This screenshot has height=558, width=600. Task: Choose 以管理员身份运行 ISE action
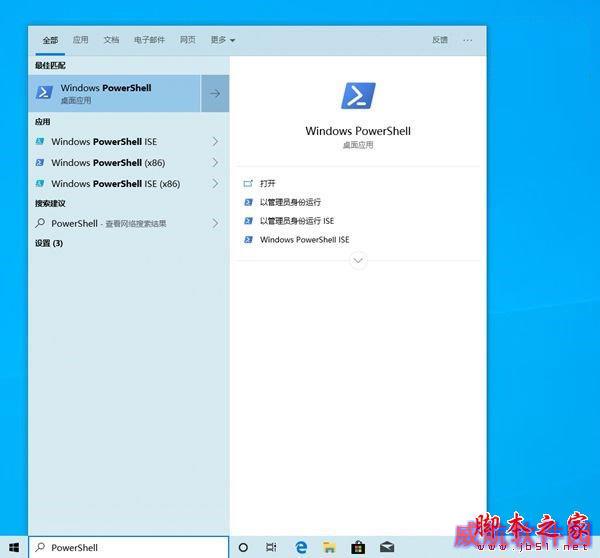click(x=297, y=221)
